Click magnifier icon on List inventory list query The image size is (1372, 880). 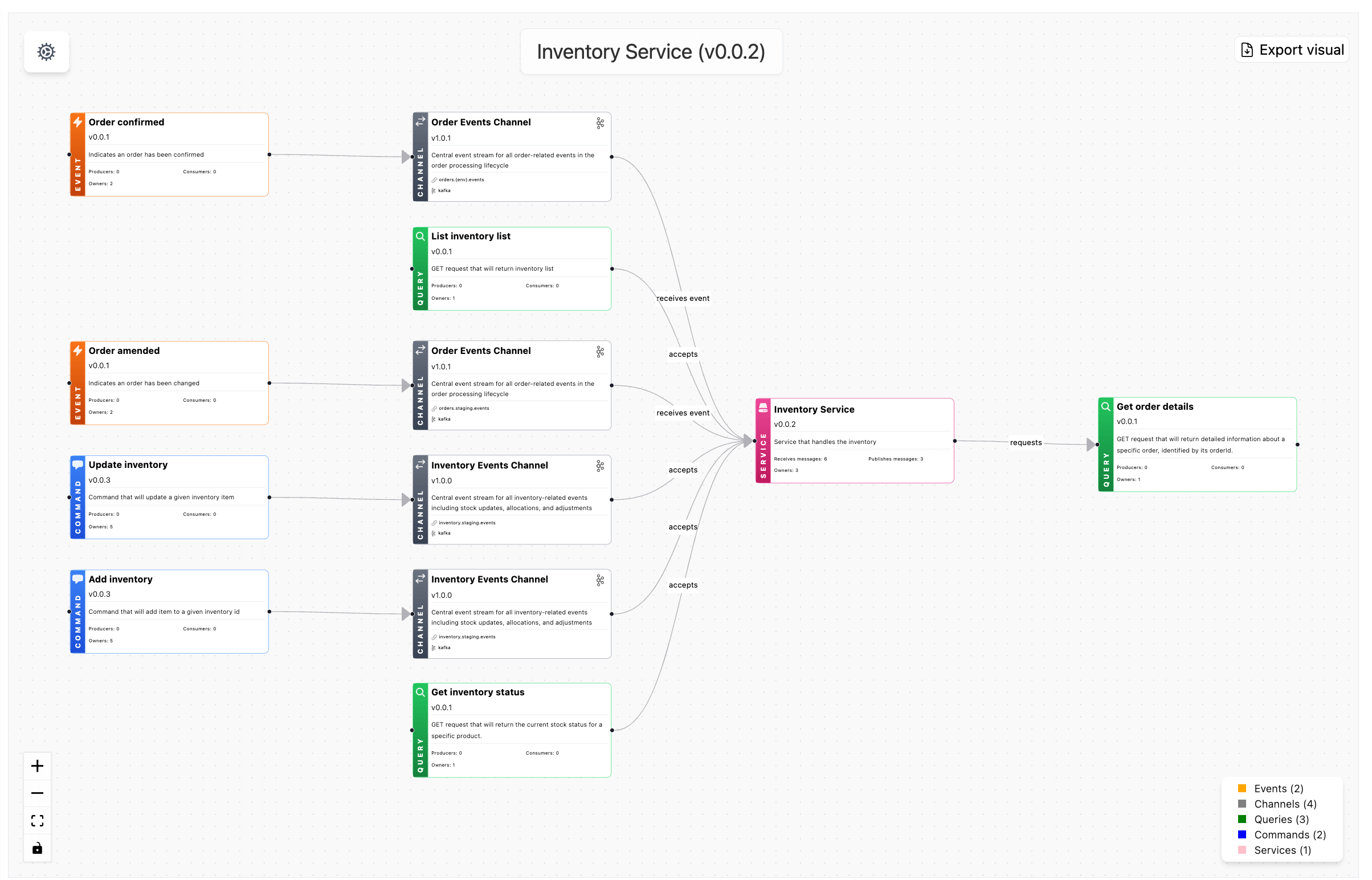pos(420,236)
